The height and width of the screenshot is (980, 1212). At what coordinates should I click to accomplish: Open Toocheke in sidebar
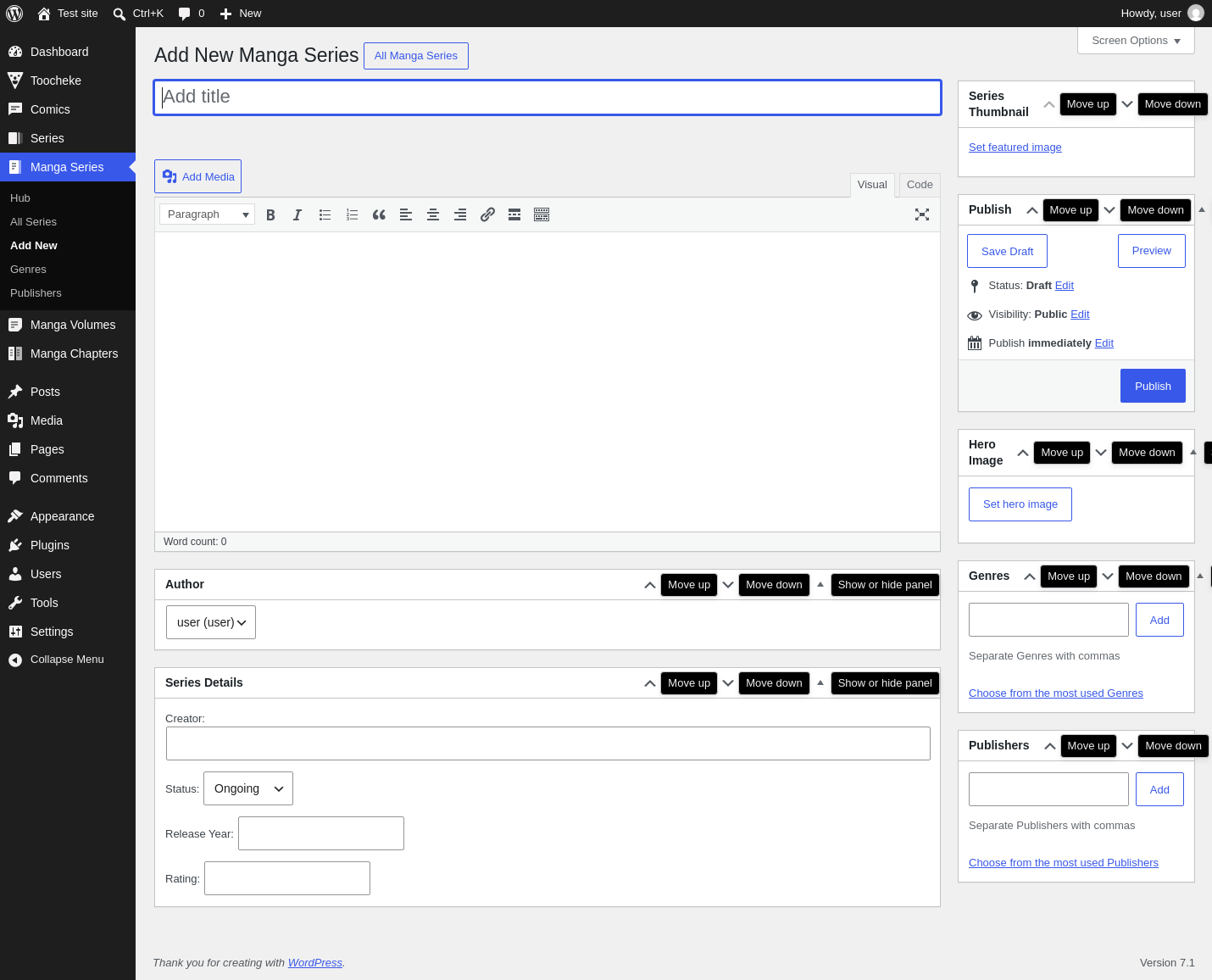[68, 81]
